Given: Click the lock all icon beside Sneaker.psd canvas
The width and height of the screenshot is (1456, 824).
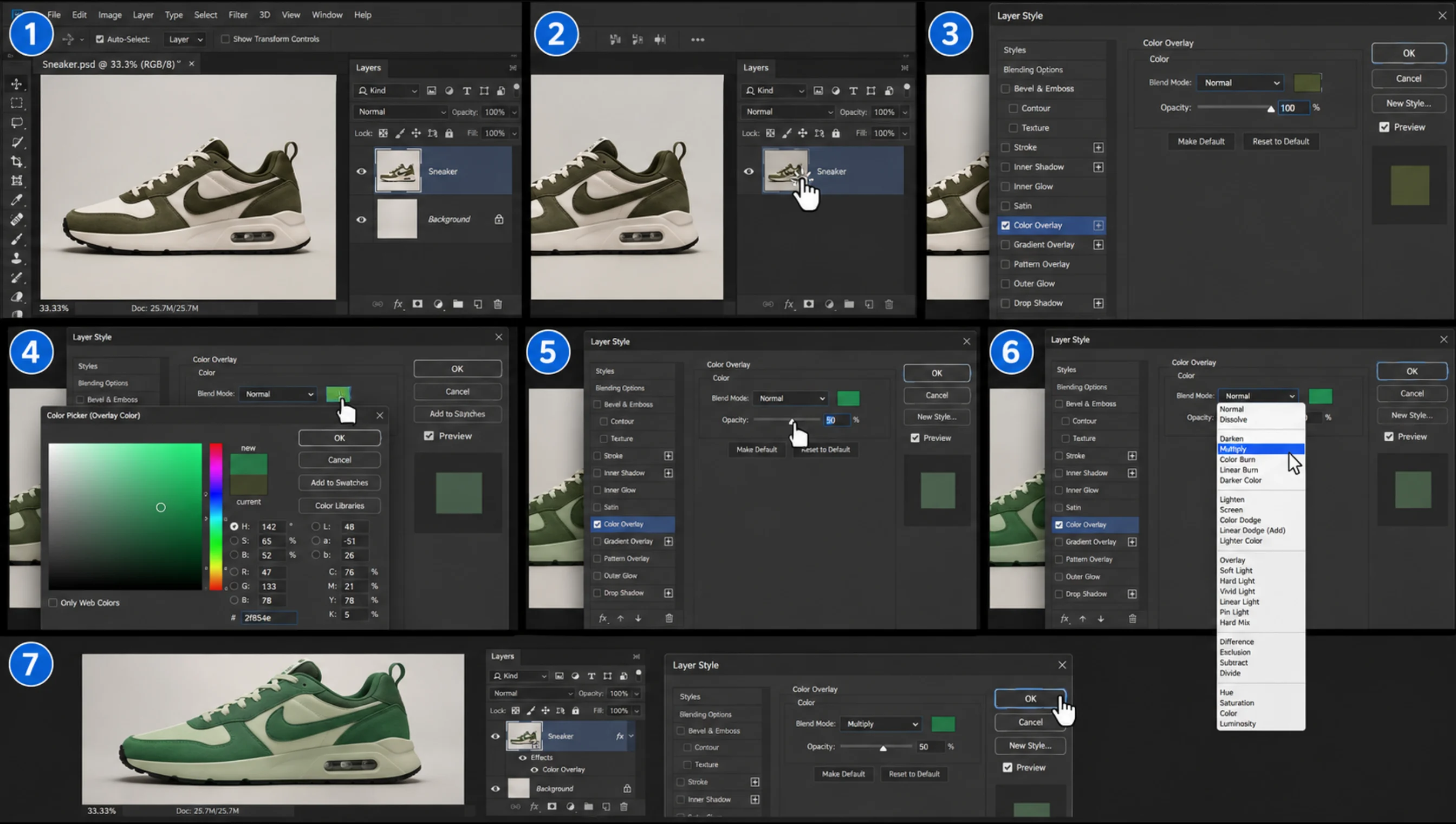Looking at the screenshot, I should (449, 134).
